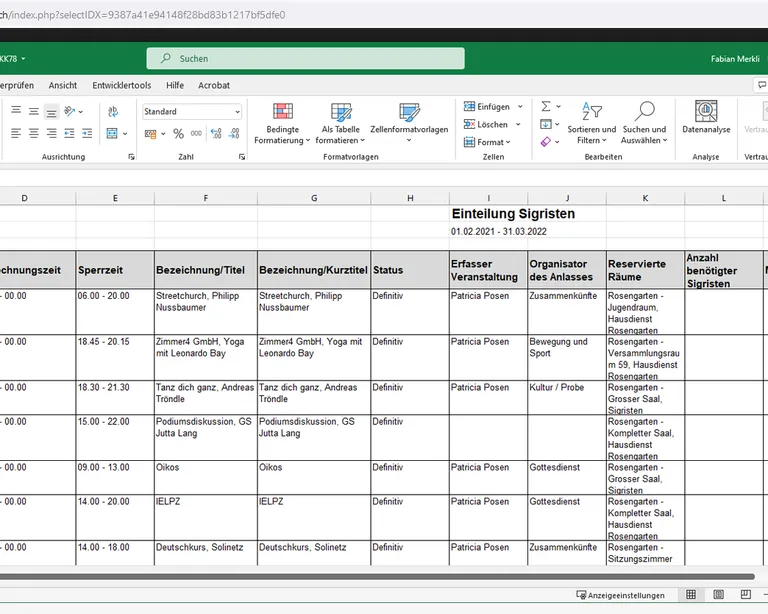Expand the merge cells dropdown arrow
The image size is (768, 614).
click(x=125, y=133)
